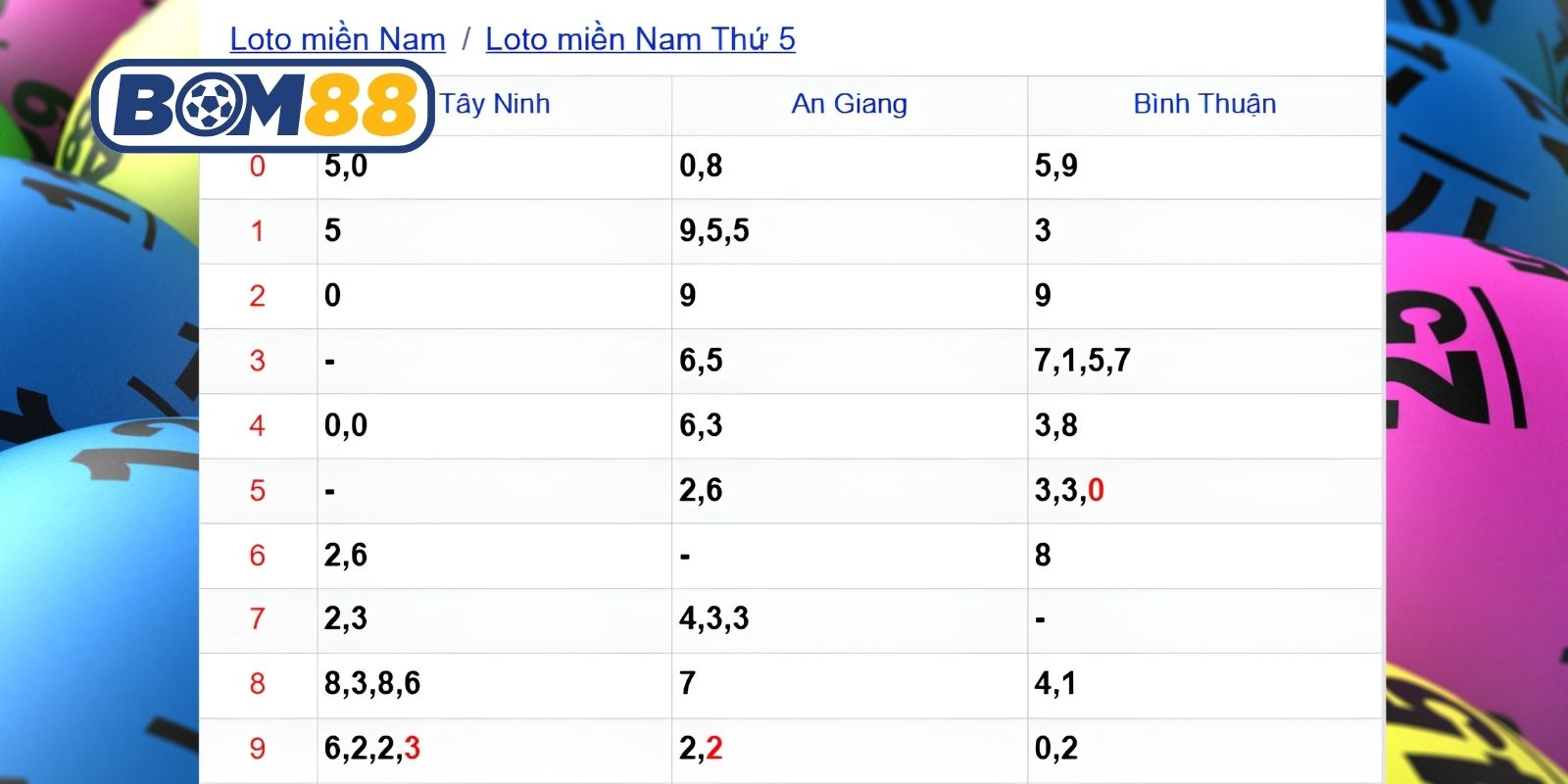Click the Bình Thuận cell showing 4,1

1205,684
